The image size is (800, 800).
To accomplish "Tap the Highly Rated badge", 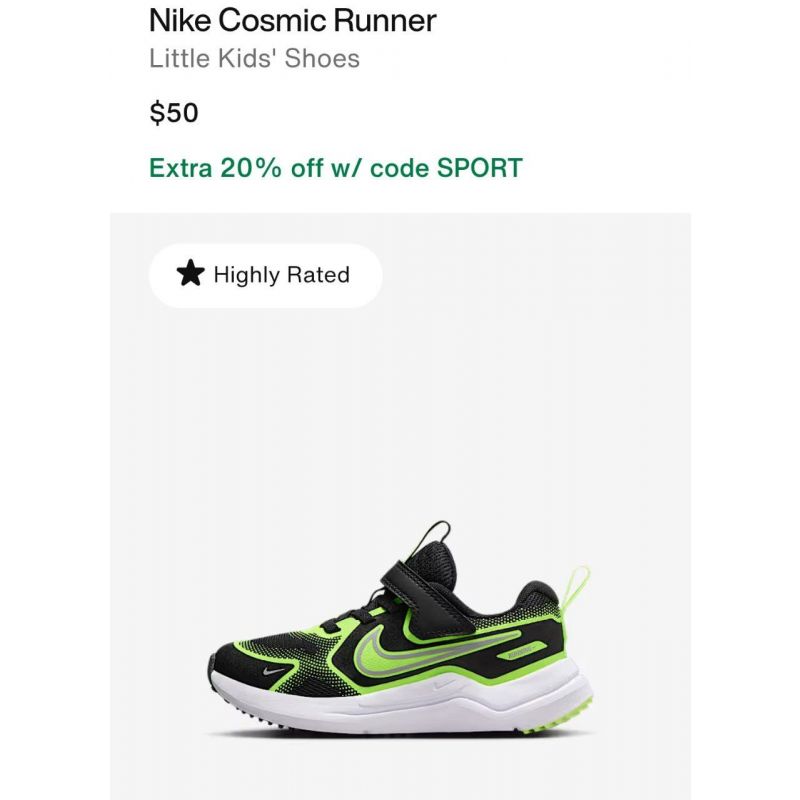I will [x=265, y=276].
